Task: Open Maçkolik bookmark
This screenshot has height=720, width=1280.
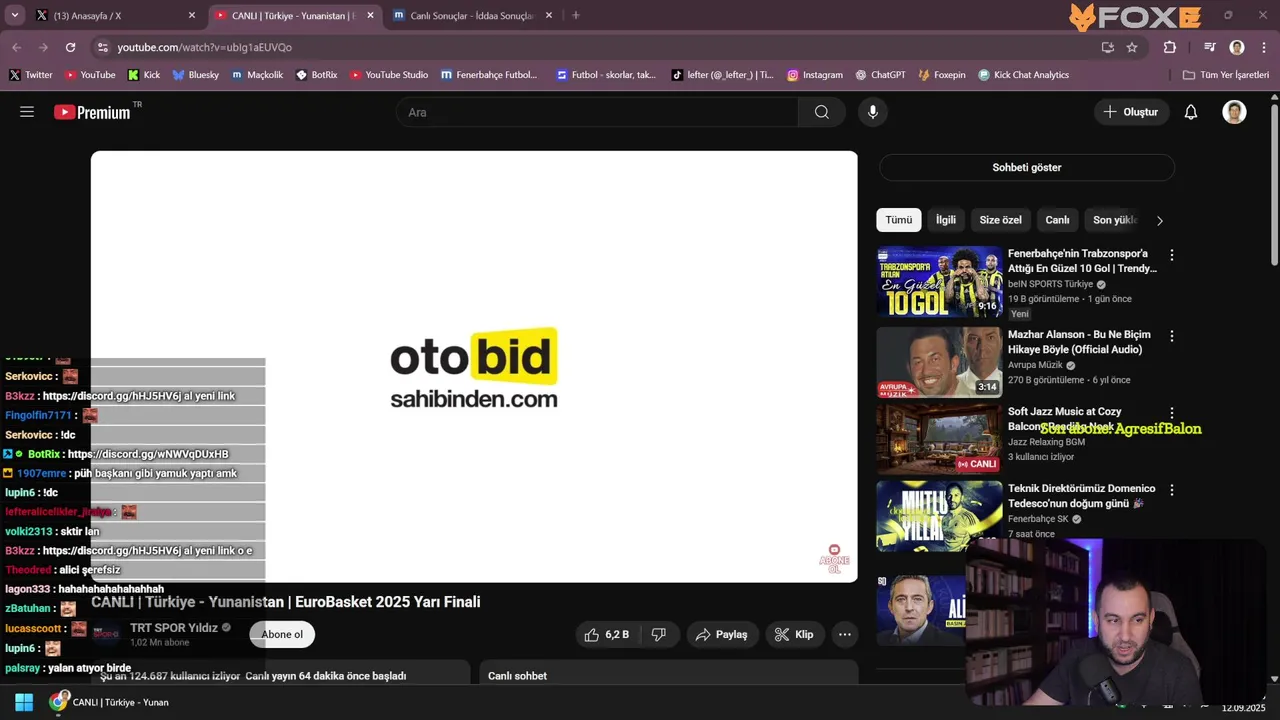Action: [258, 75]
